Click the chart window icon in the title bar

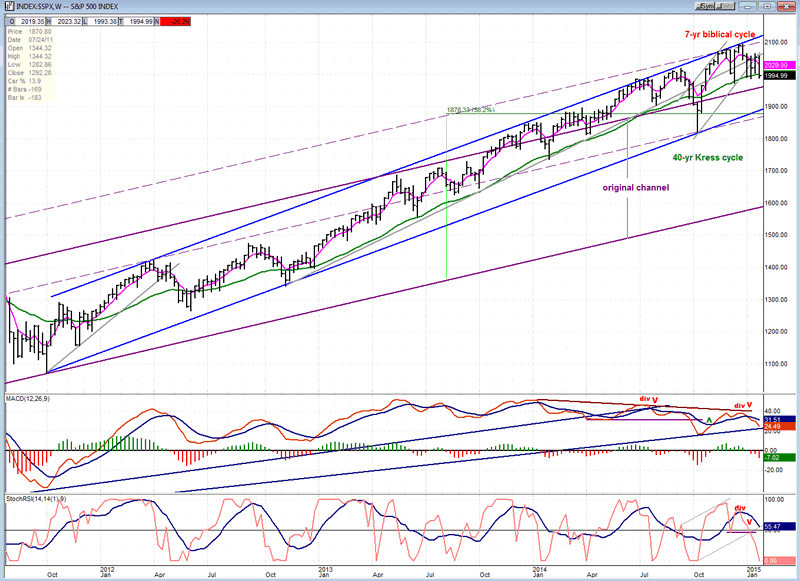[10, 7]
